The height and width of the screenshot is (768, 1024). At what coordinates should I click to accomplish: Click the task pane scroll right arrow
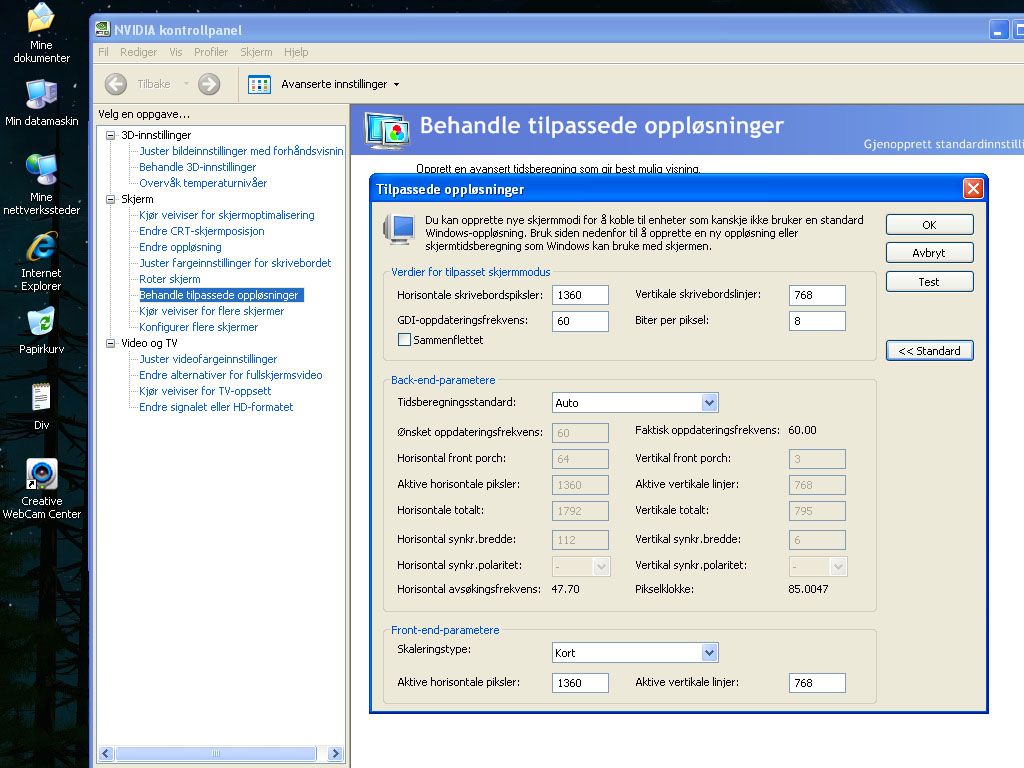tap(335, 754)
